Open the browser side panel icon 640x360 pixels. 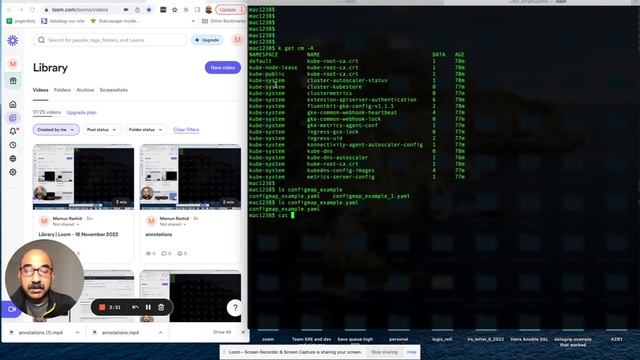pos(197,9)
